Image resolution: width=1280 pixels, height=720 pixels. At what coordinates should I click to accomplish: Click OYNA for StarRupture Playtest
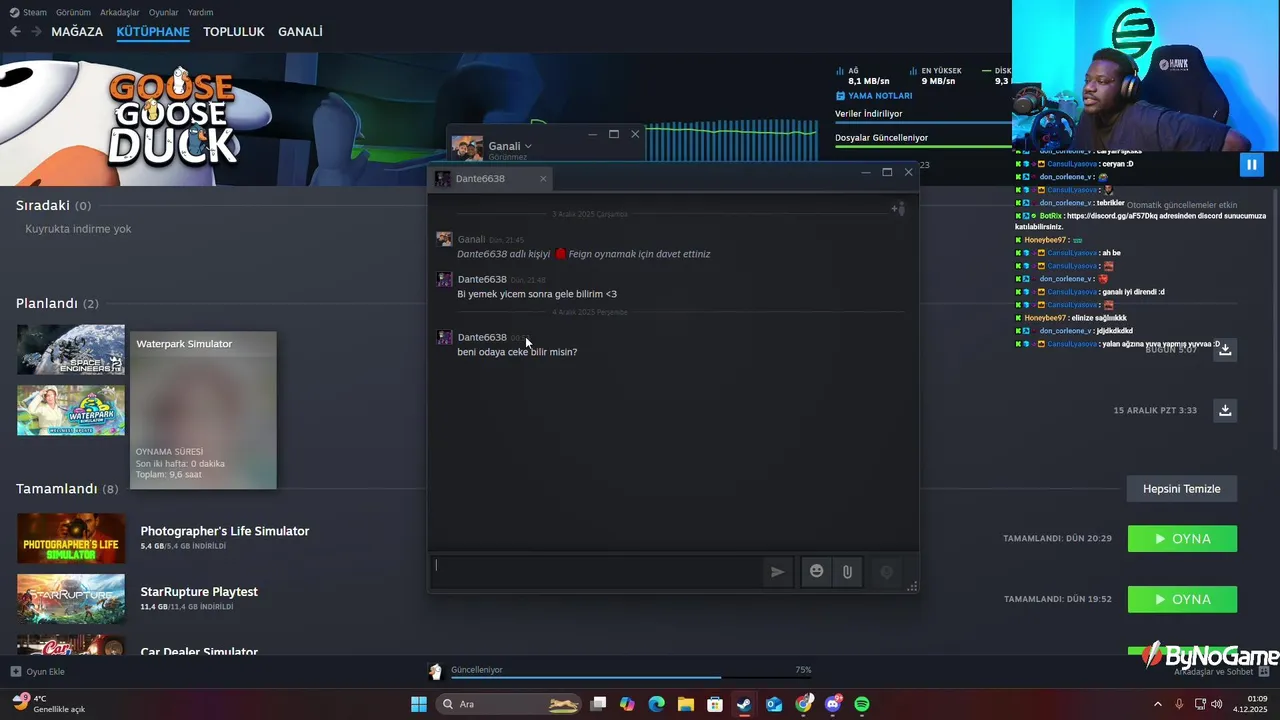click(x=1182, y=600)
